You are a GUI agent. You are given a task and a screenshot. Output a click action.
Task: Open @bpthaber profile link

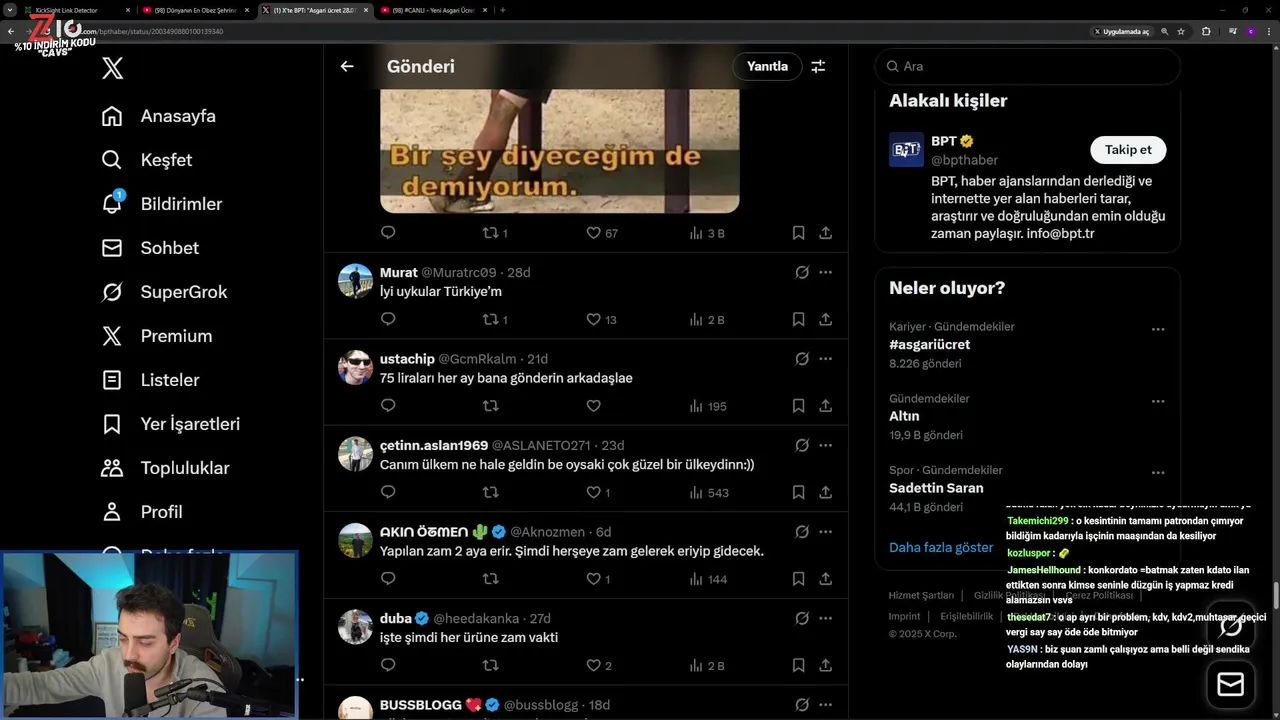pyautogui.click(x=964, y=160)
